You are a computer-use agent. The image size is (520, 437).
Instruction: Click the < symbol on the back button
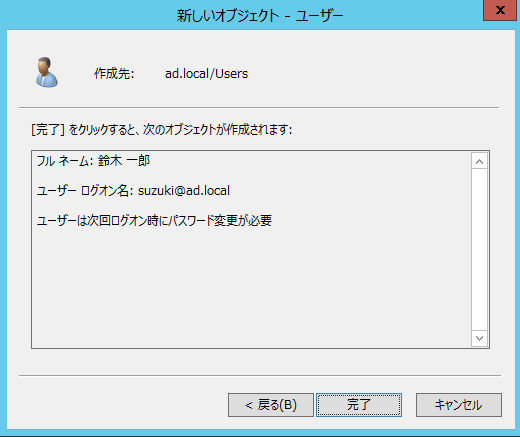pos(249,405)
